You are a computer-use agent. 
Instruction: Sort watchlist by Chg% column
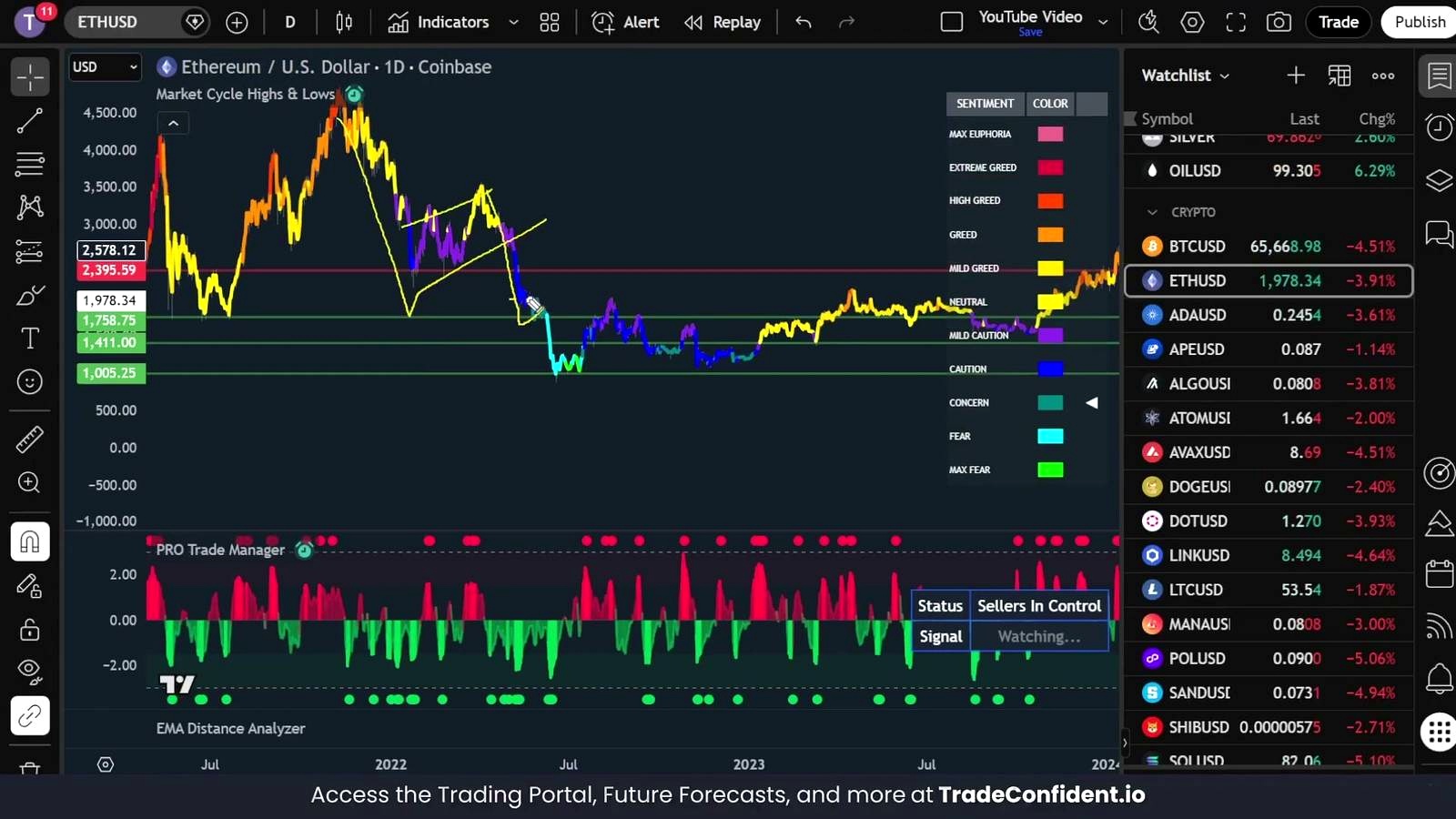pyautogui.click(x=1376, y=119)
